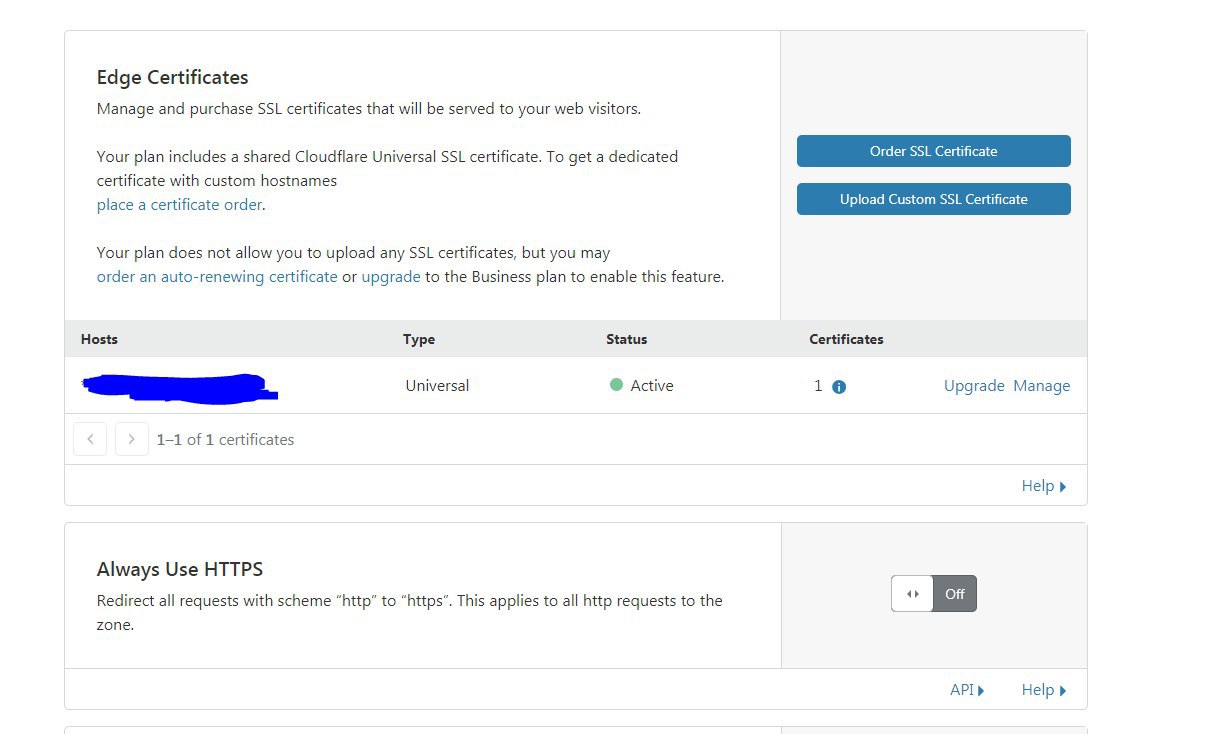Click the '1–1 of 1 certificates' text
The height and width of the screenshot is (734, 1218).
click(226, 440)
